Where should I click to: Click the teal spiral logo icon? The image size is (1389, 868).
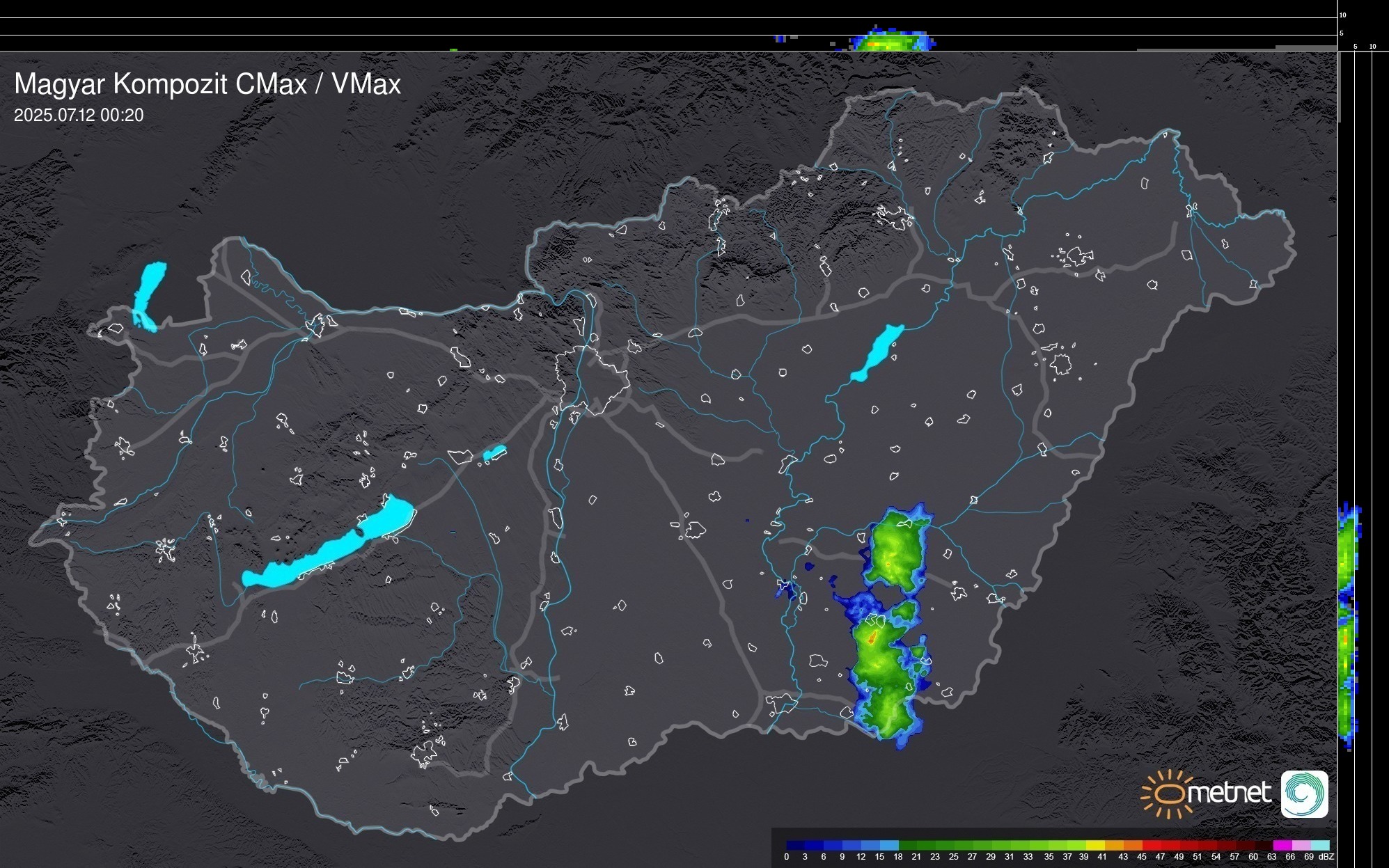pyautogui.click(x=1304, y=794)
